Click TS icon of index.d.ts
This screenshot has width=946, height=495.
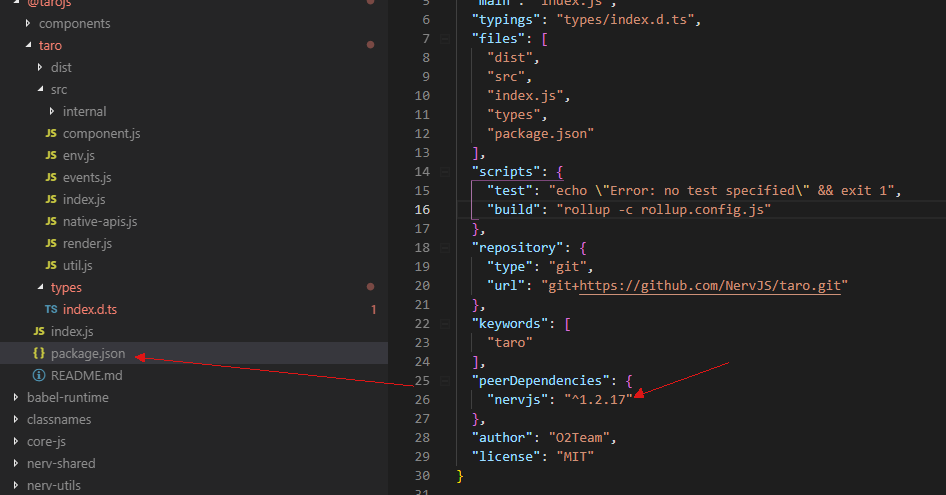pyautogui.click(x=51, y=309)
